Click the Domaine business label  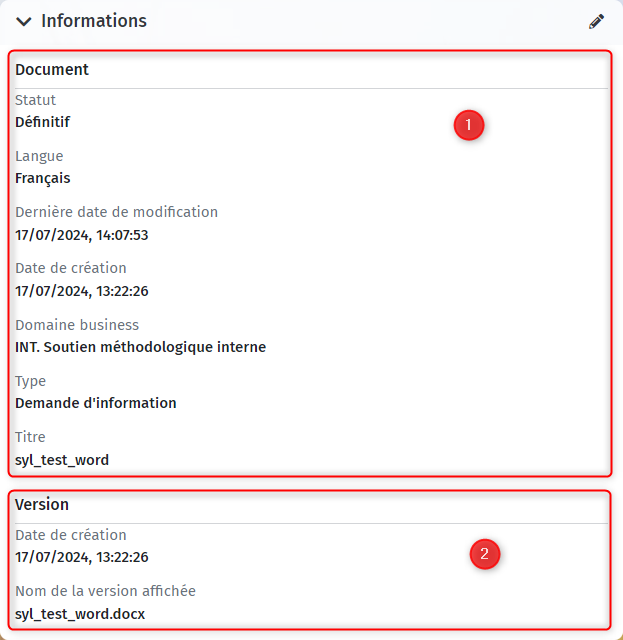click(x=77, y=325)
